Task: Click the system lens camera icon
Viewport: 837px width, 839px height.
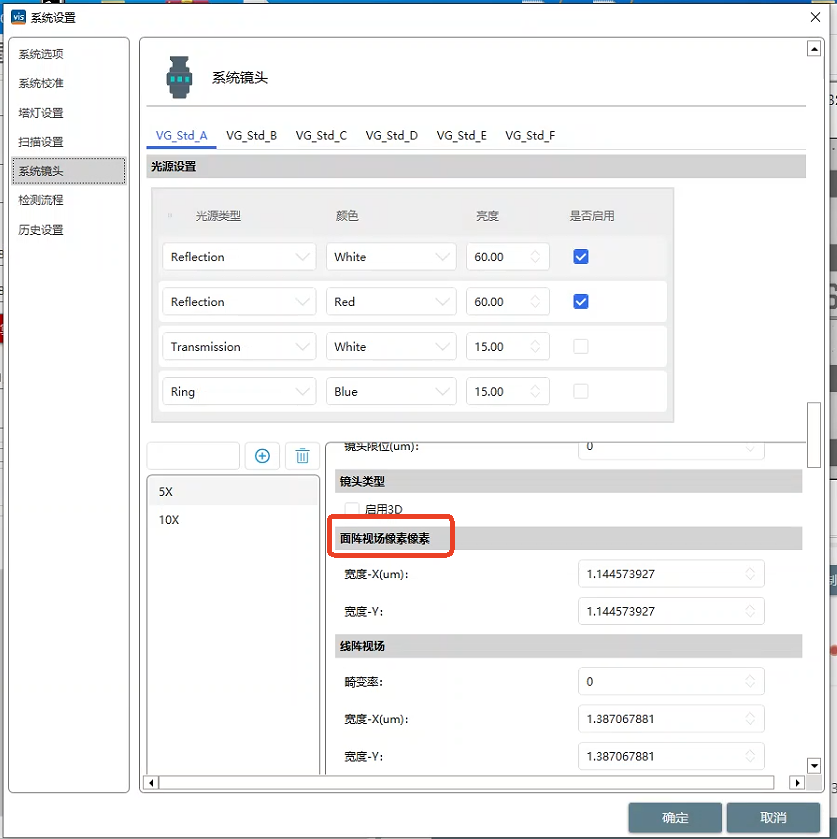Action: click(179, 77)
